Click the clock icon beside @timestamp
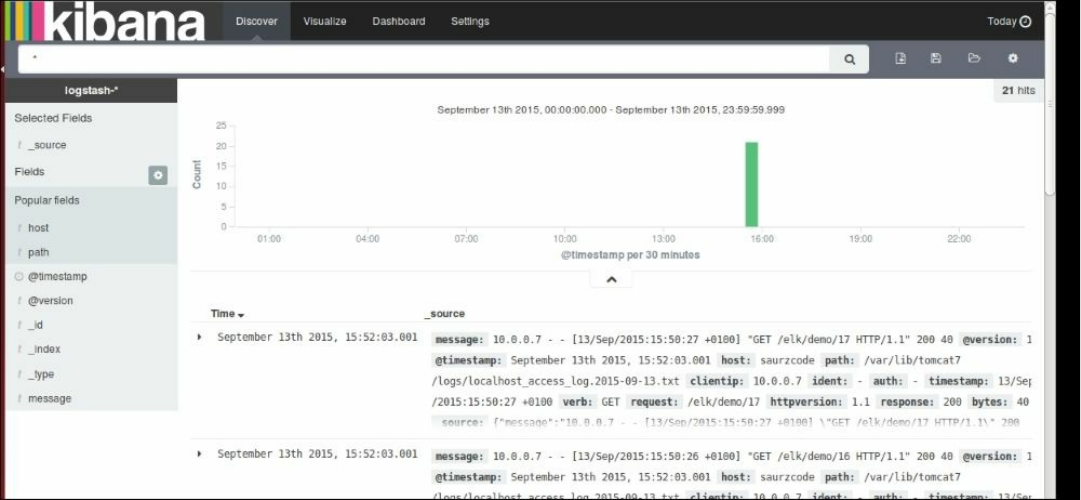 [x=19, y=276]
